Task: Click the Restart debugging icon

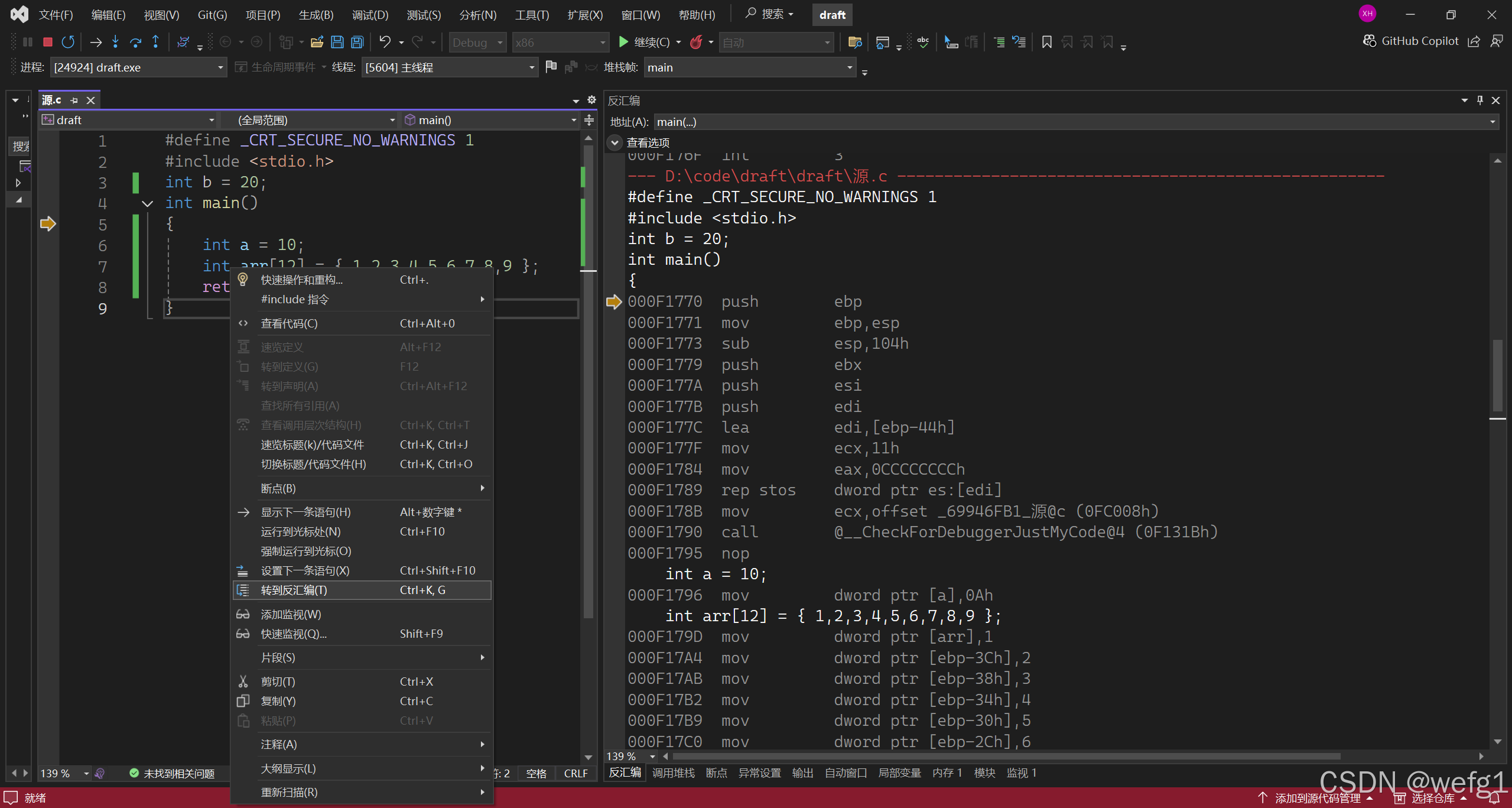Action: (68, 42)
